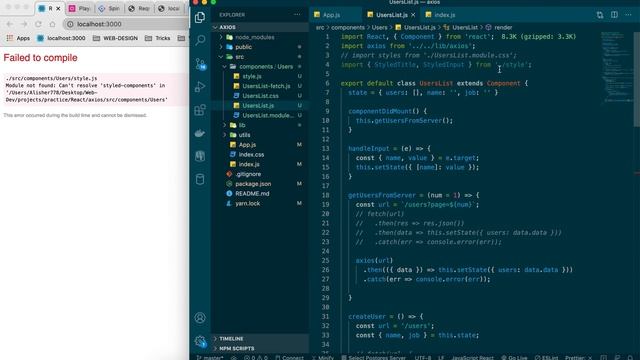Open UsersList.css file
Image resolution: width=640 pixels, height=360 pixels.
click(x=260, y=96)
